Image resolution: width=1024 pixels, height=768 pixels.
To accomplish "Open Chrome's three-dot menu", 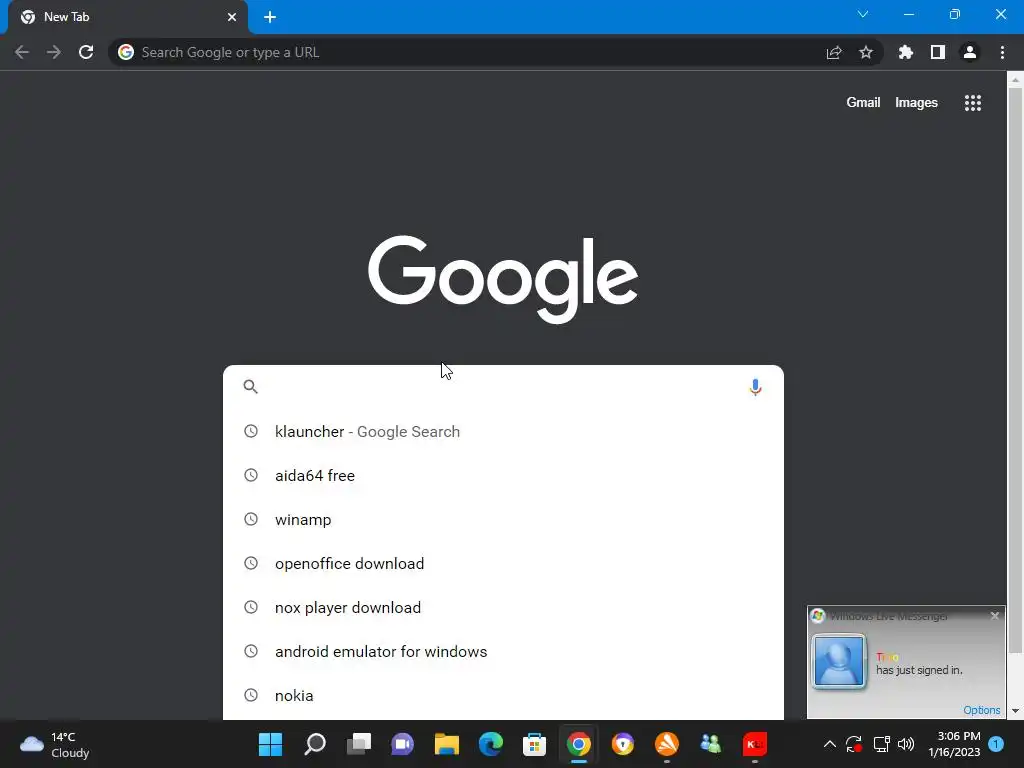I will tap(1002, 52).
